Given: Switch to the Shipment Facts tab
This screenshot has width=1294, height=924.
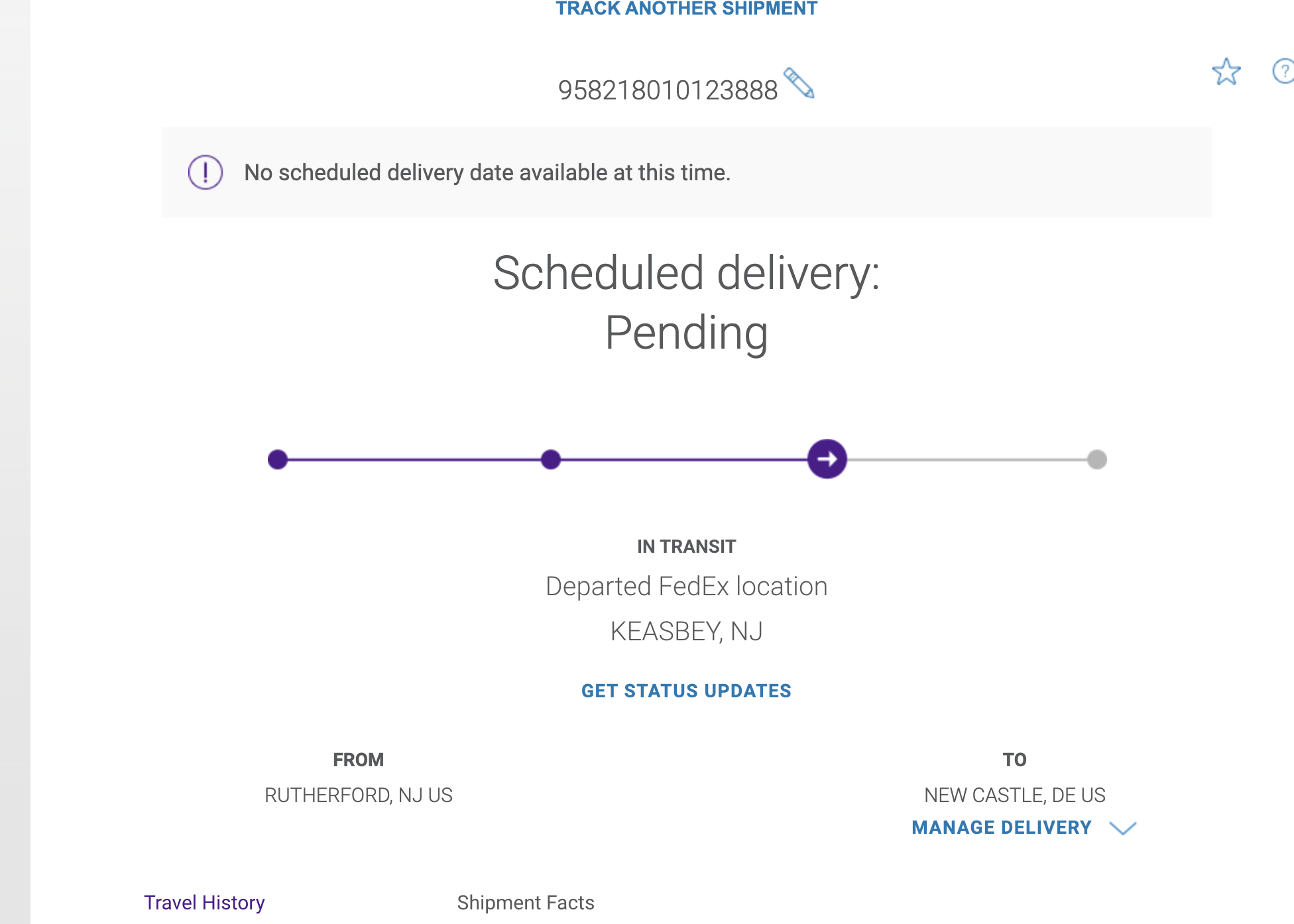Looking at the screenshot, I should tap(525, 903).
